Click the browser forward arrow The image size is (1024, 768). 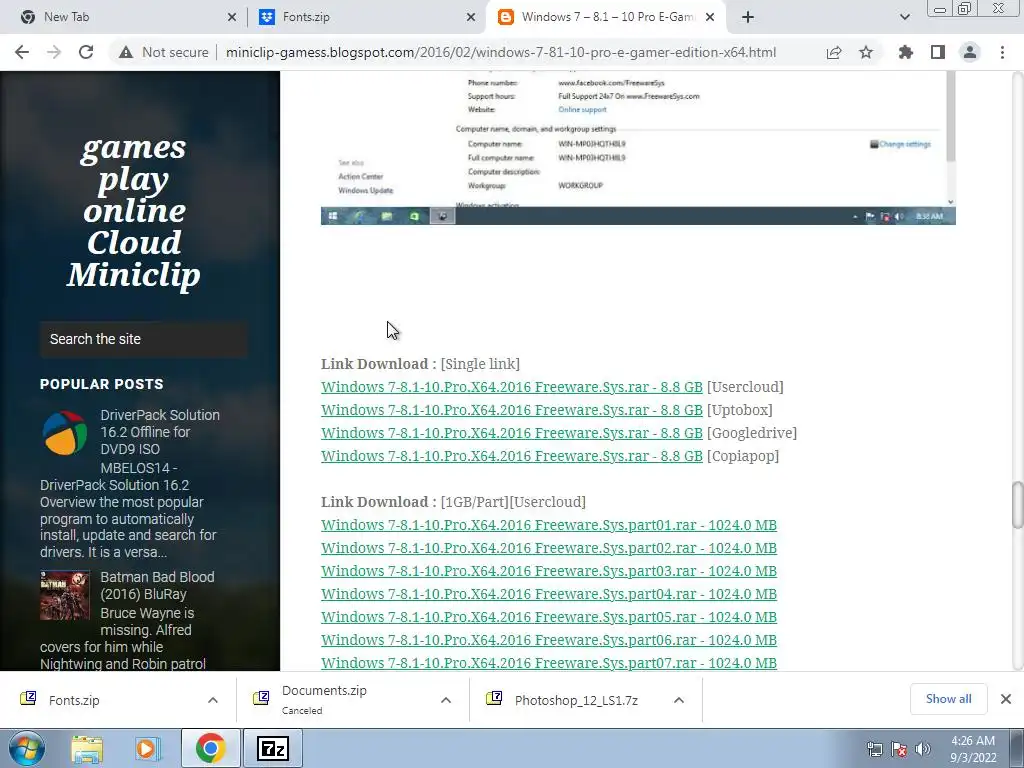54,52
